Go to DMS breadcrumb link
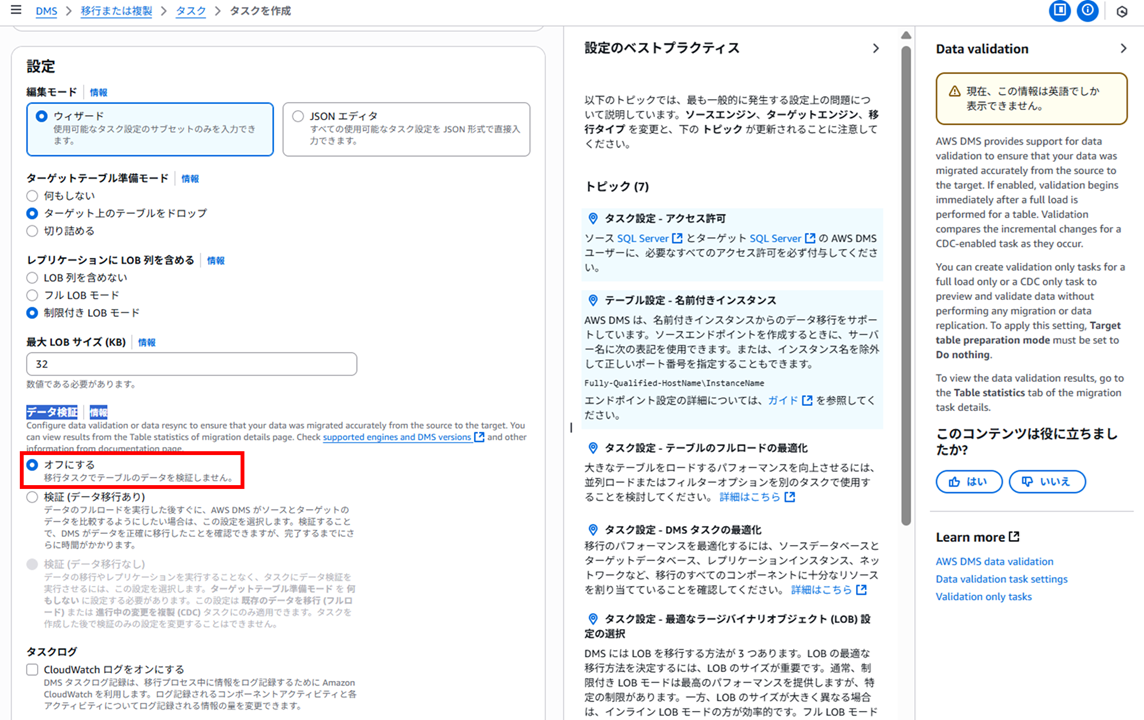This screenshot has height=720, width=1144. click(46, 11)
